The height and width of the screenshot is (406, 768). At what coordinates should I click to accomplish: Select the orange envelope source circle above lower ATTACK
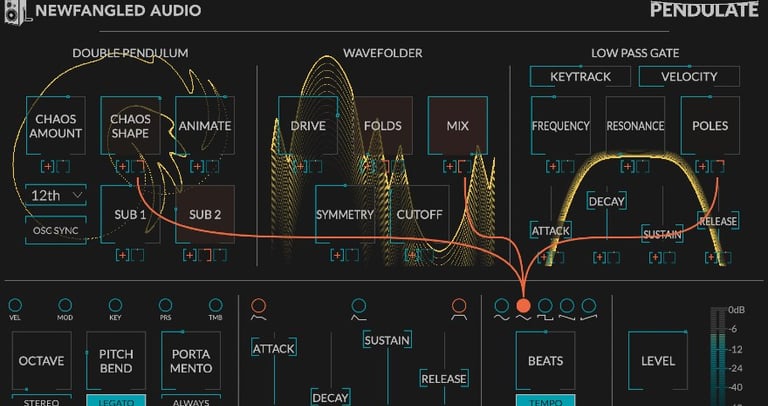point(259,306)
